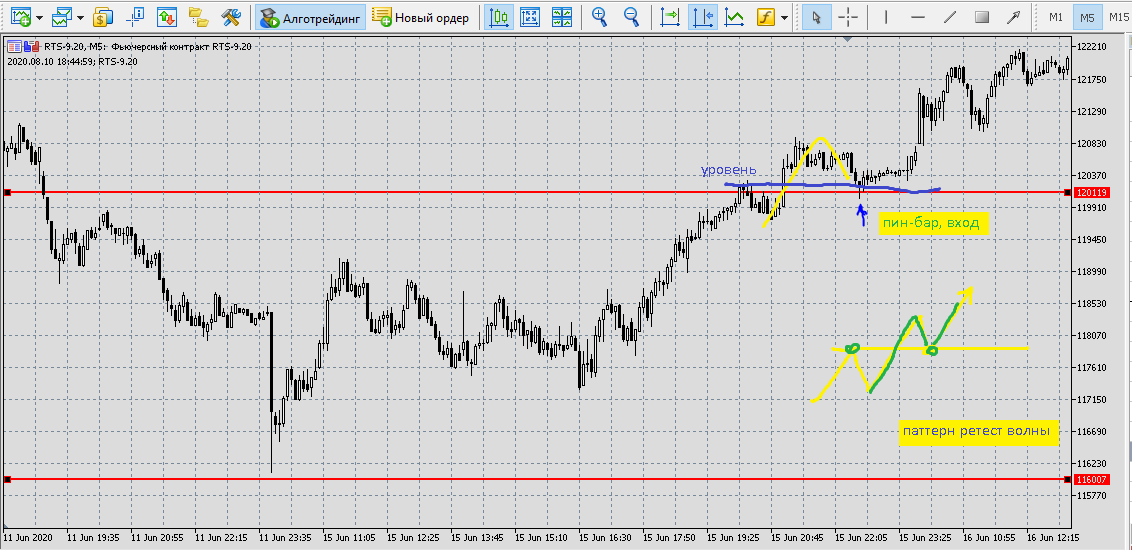Expand the profiles dropdown arrow
The image size is (1132, 550).
[x=80, y=18]
